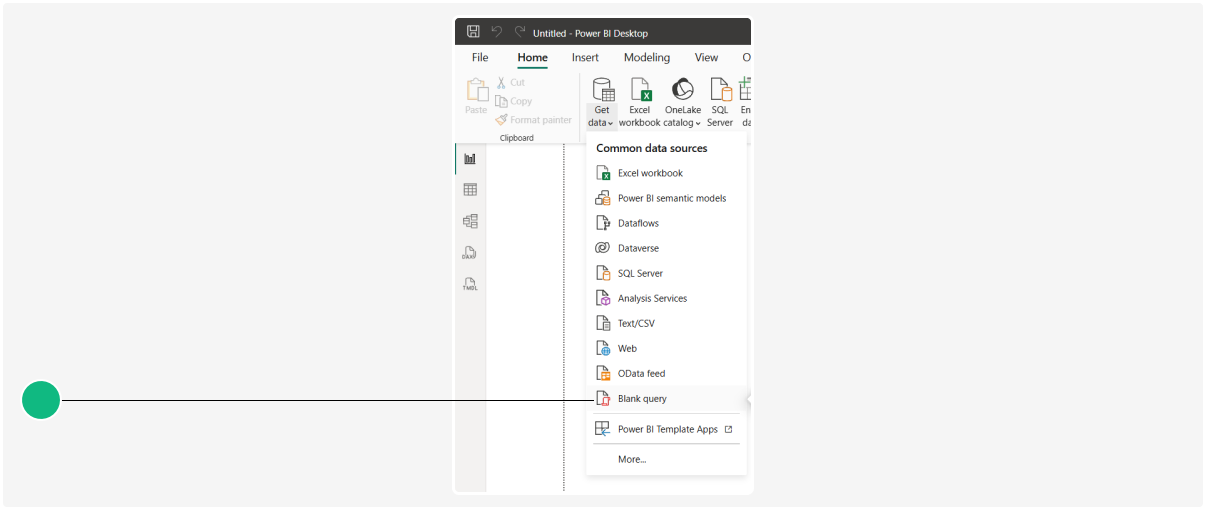Select Text/CSV data source

(666, 323)
